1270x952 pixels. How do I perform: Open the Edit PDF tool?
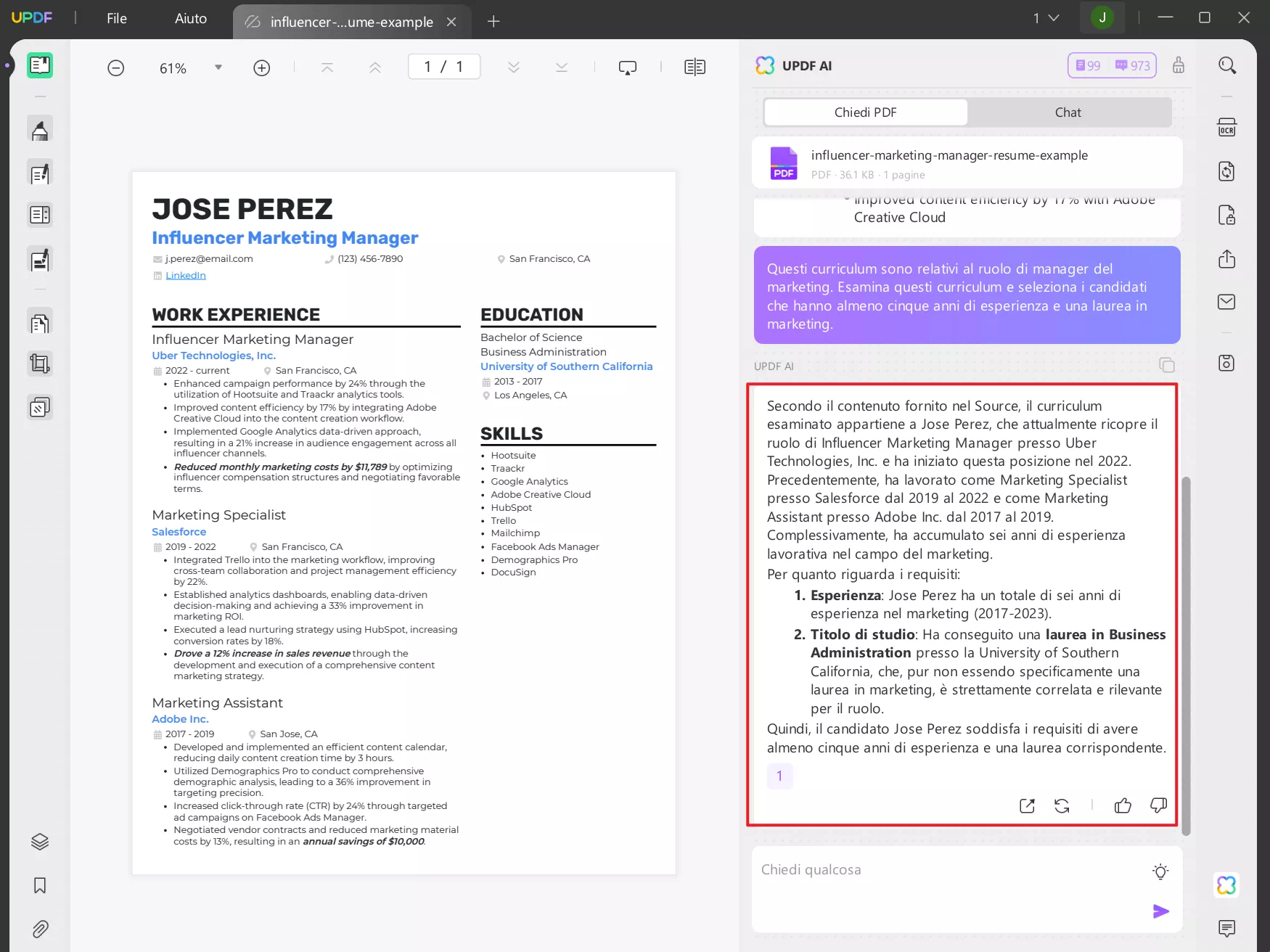point(40,173)
